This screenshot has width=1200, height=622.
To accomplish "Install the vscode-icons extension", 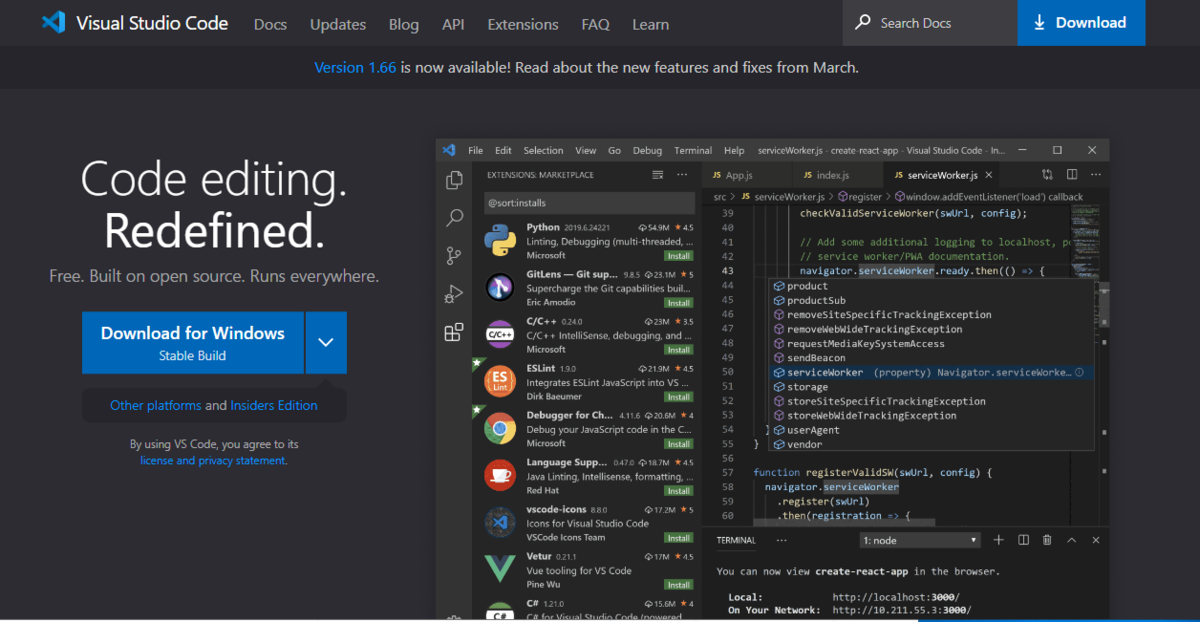I will coord(679,538).
